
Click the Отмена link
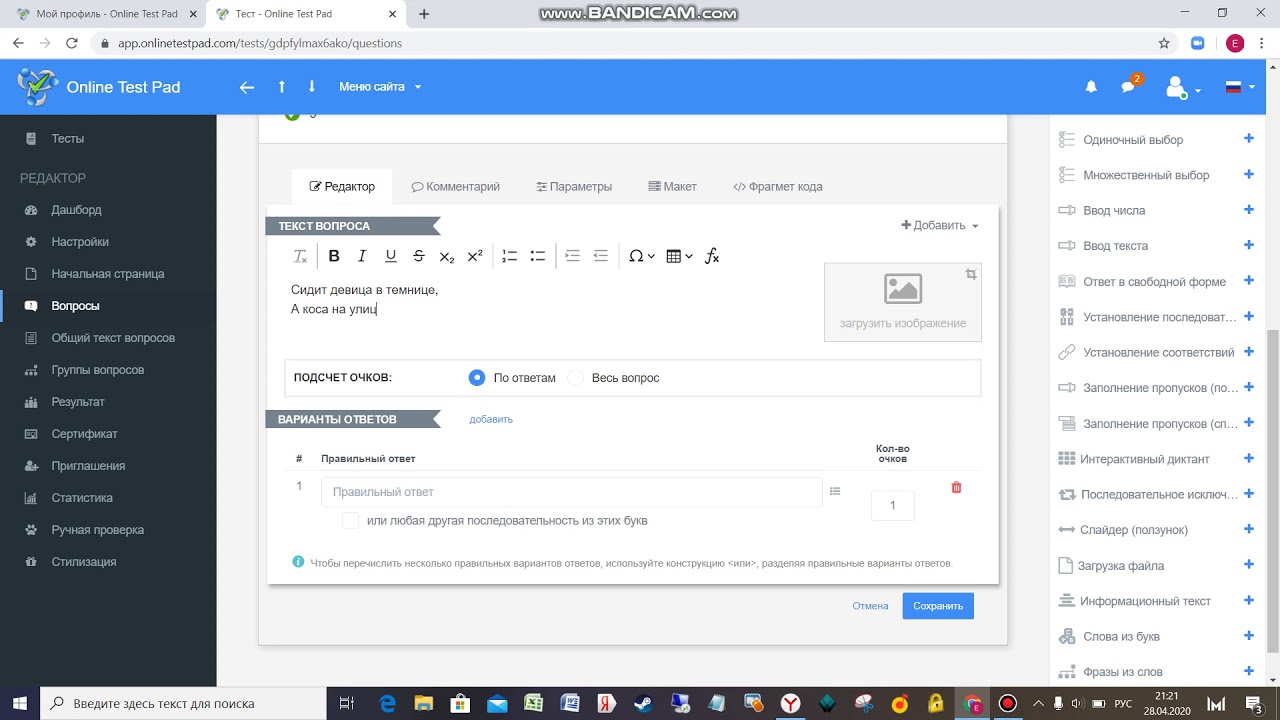[x=871, y=606]
